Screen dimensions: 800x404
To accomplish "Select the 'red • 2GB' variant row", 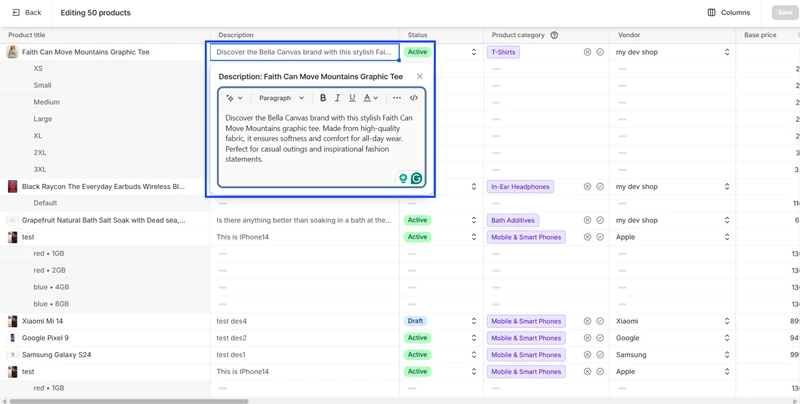I will click(x=105, y=270).
